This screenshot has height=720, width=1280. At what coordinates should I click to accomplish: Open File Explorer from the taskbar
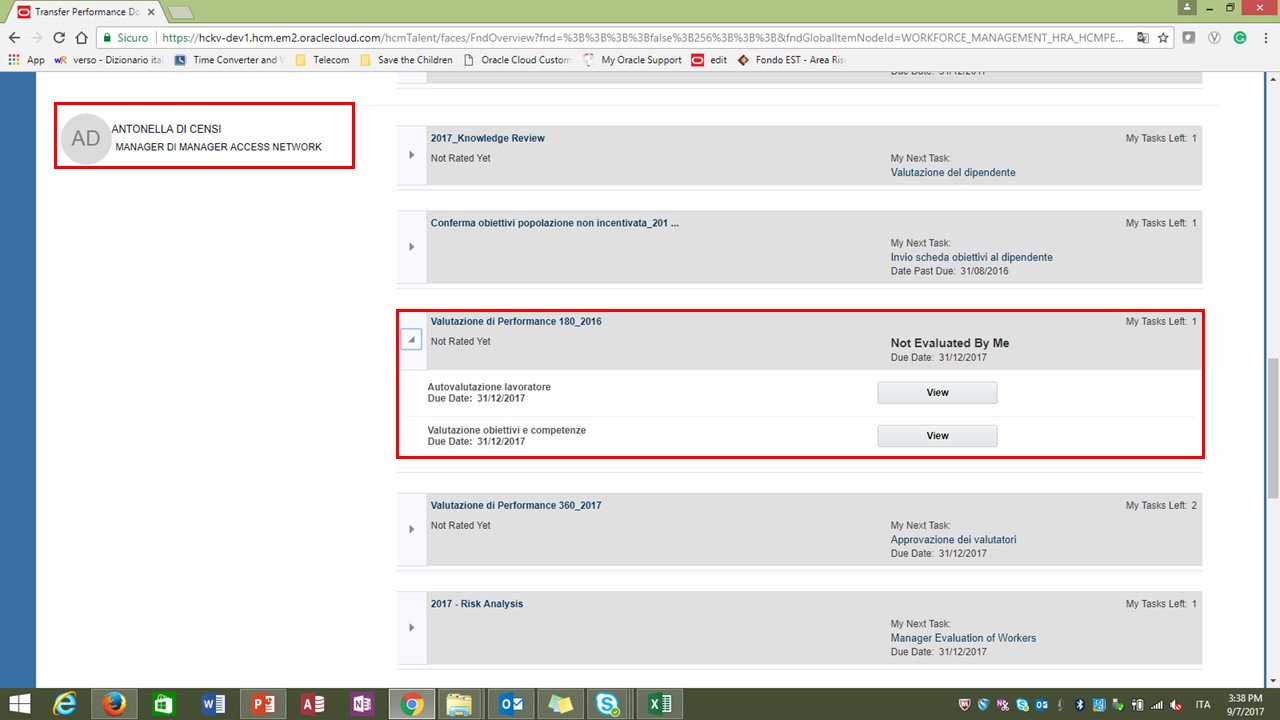pyautogui.click(x=459, y=704)
